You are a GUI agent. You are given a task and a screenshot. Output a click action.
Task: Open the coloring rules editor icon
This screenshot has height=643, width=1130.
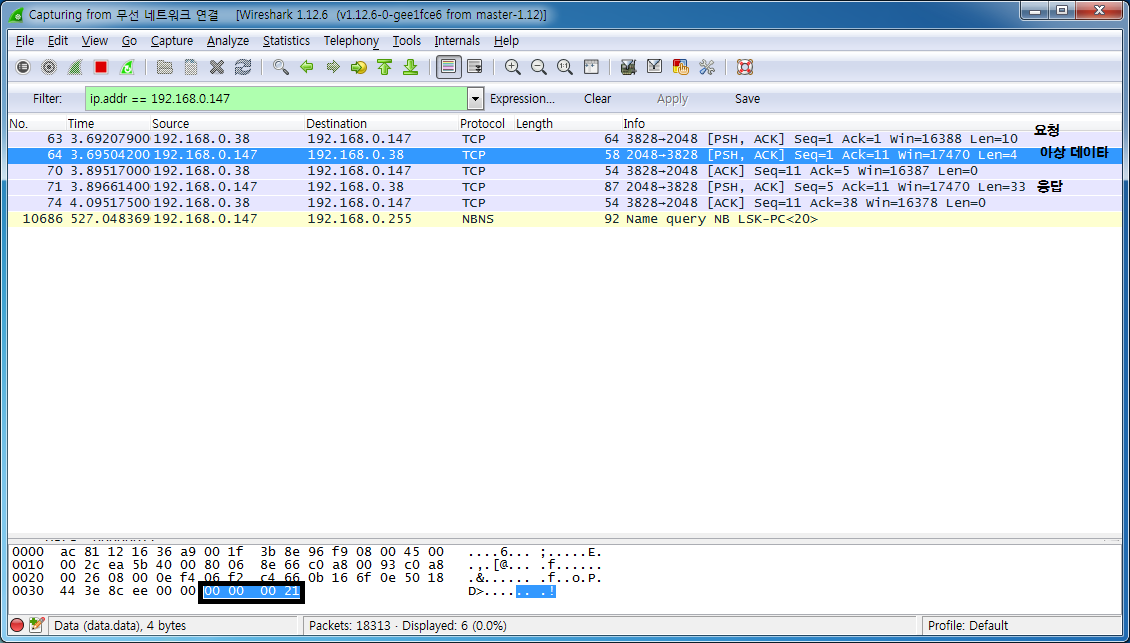point(681,67)
